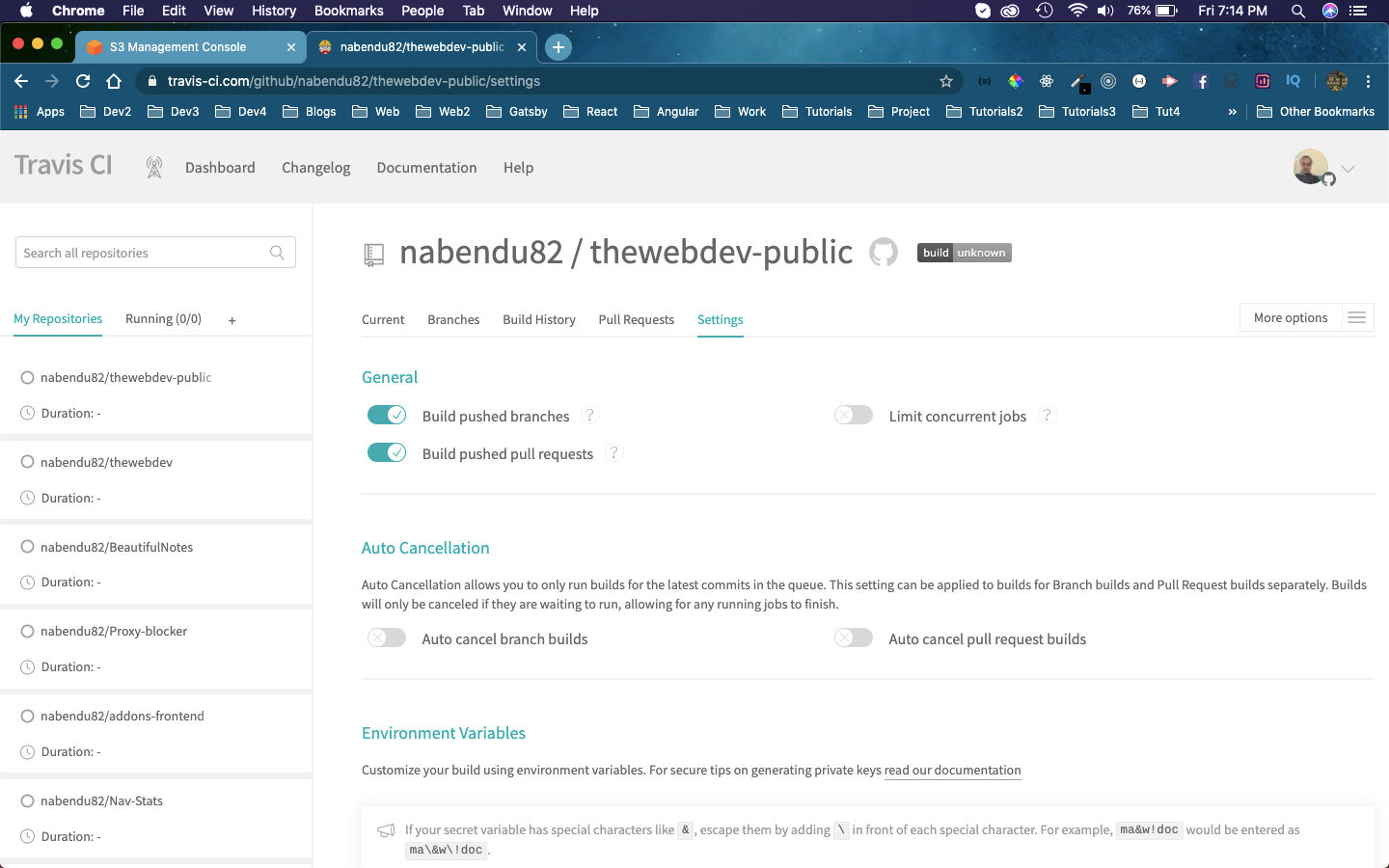Open the Gatsby bookmarks folder
This screenshot has width=1389, height=868.
(x=516, y=112)
